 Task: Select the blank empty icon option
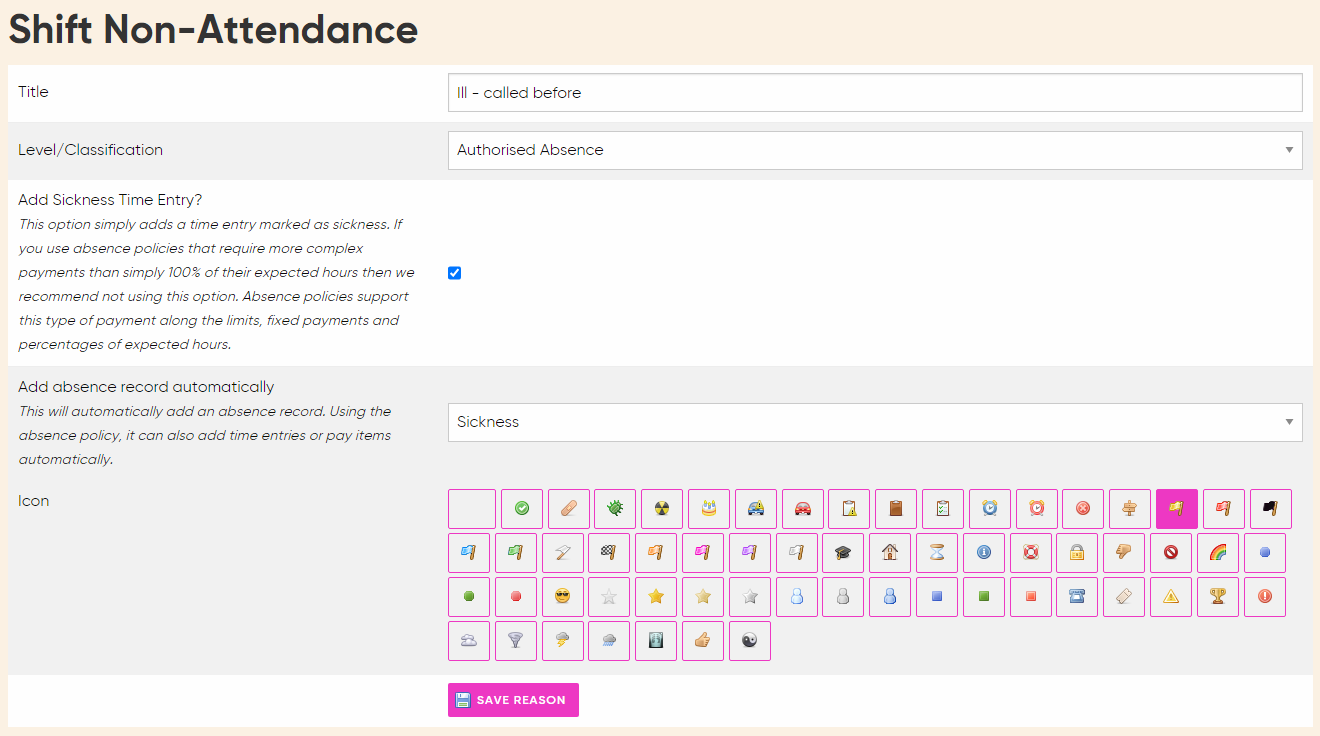(472, 509)
